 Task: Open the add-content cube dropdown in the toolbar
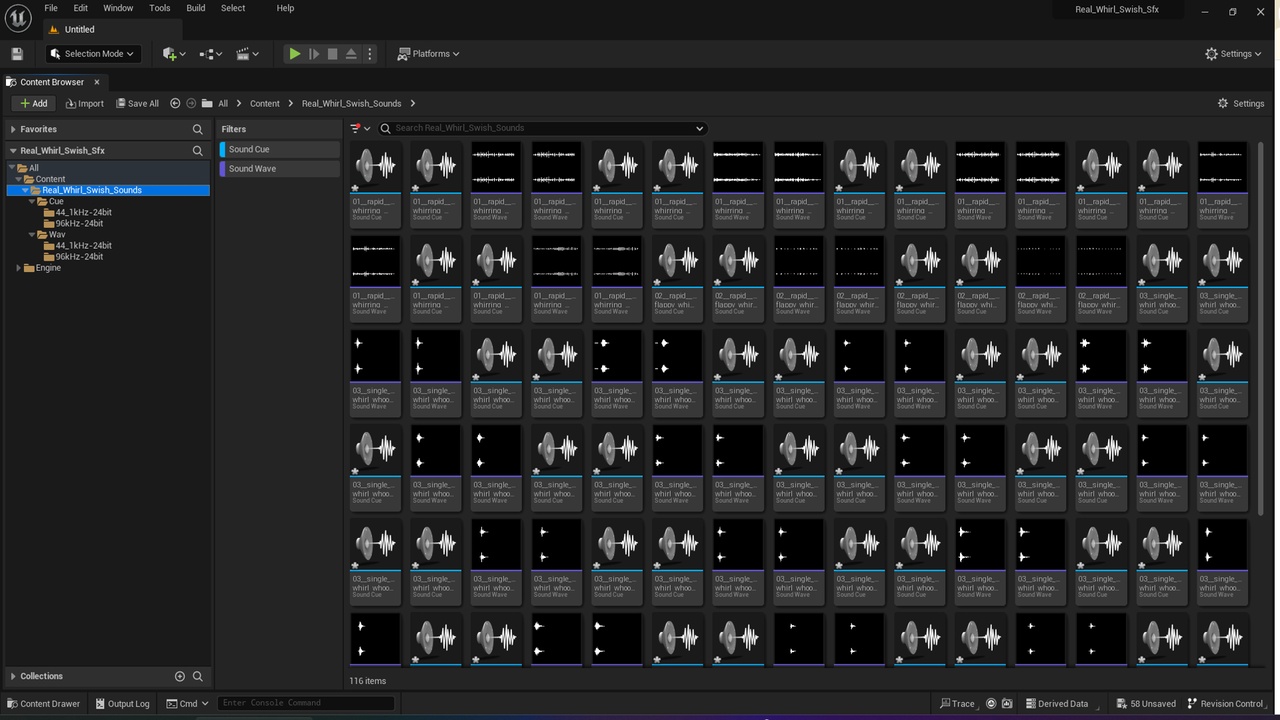[x=174, y=54]
